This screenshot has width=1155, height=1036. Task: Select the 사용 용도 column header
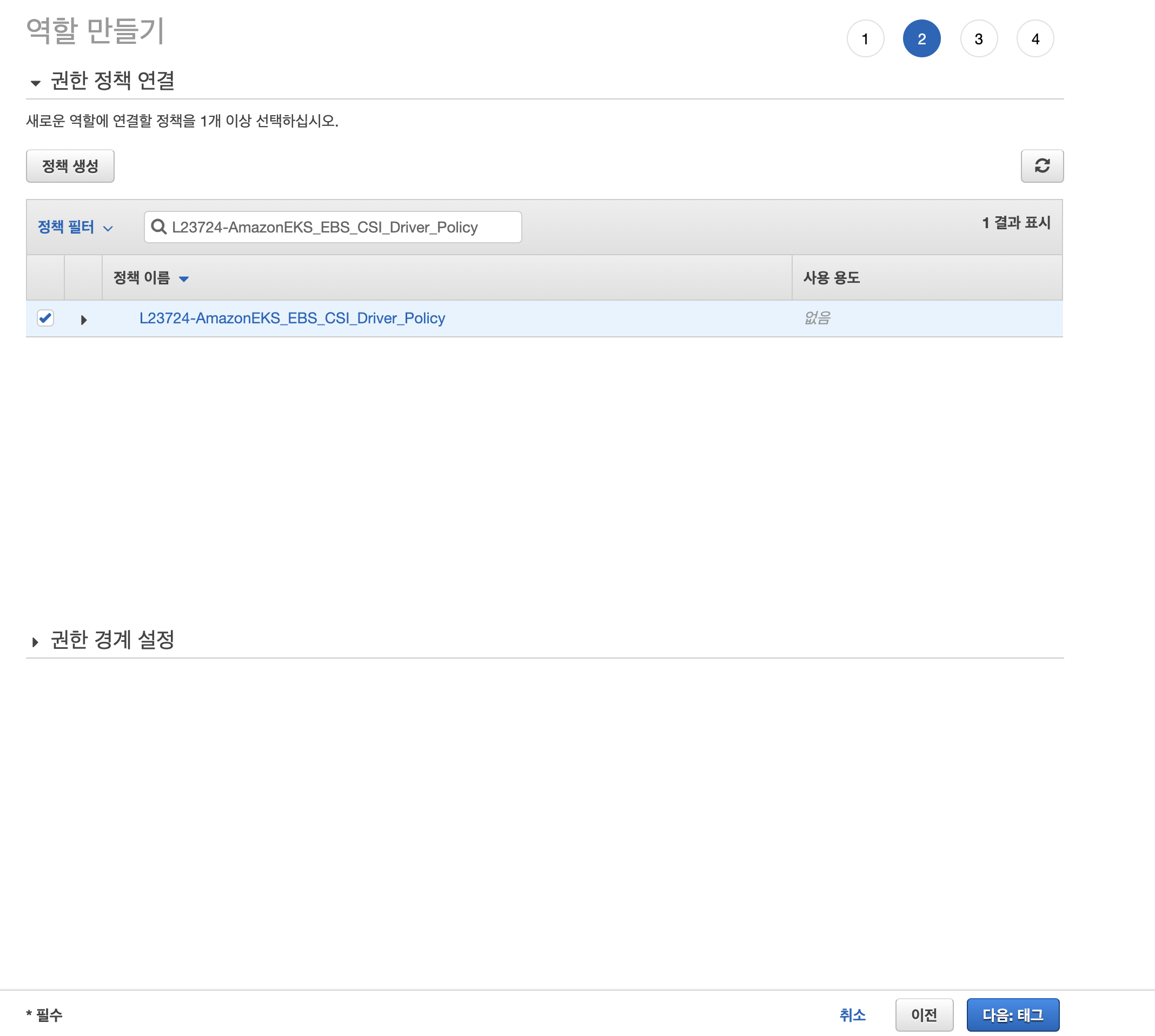pos(831,278)
